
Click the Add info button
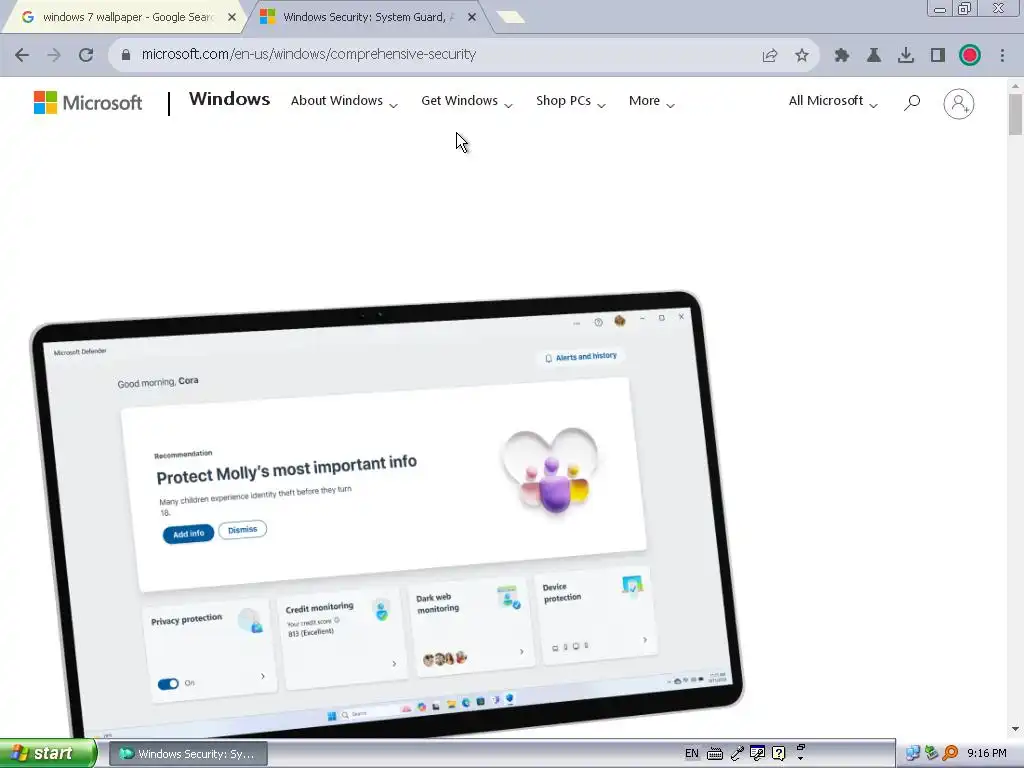(x=188, y=534)
